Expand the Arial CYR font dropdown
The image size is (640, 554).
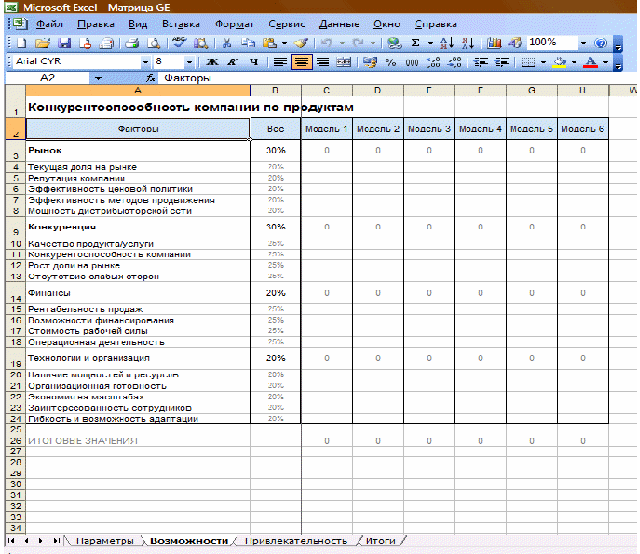click(146, 62)
